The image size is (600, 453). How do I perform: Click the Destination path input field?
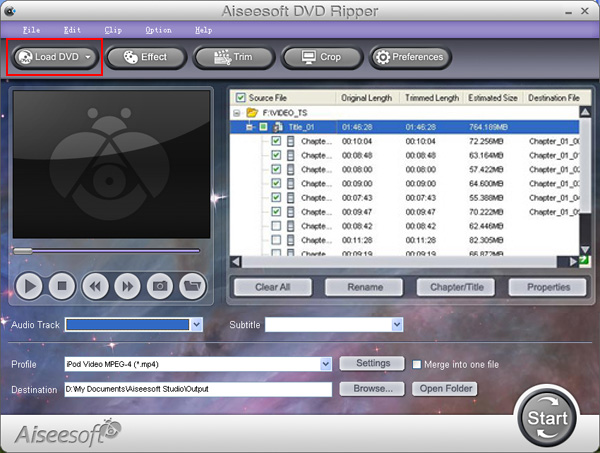click(198, 389)
